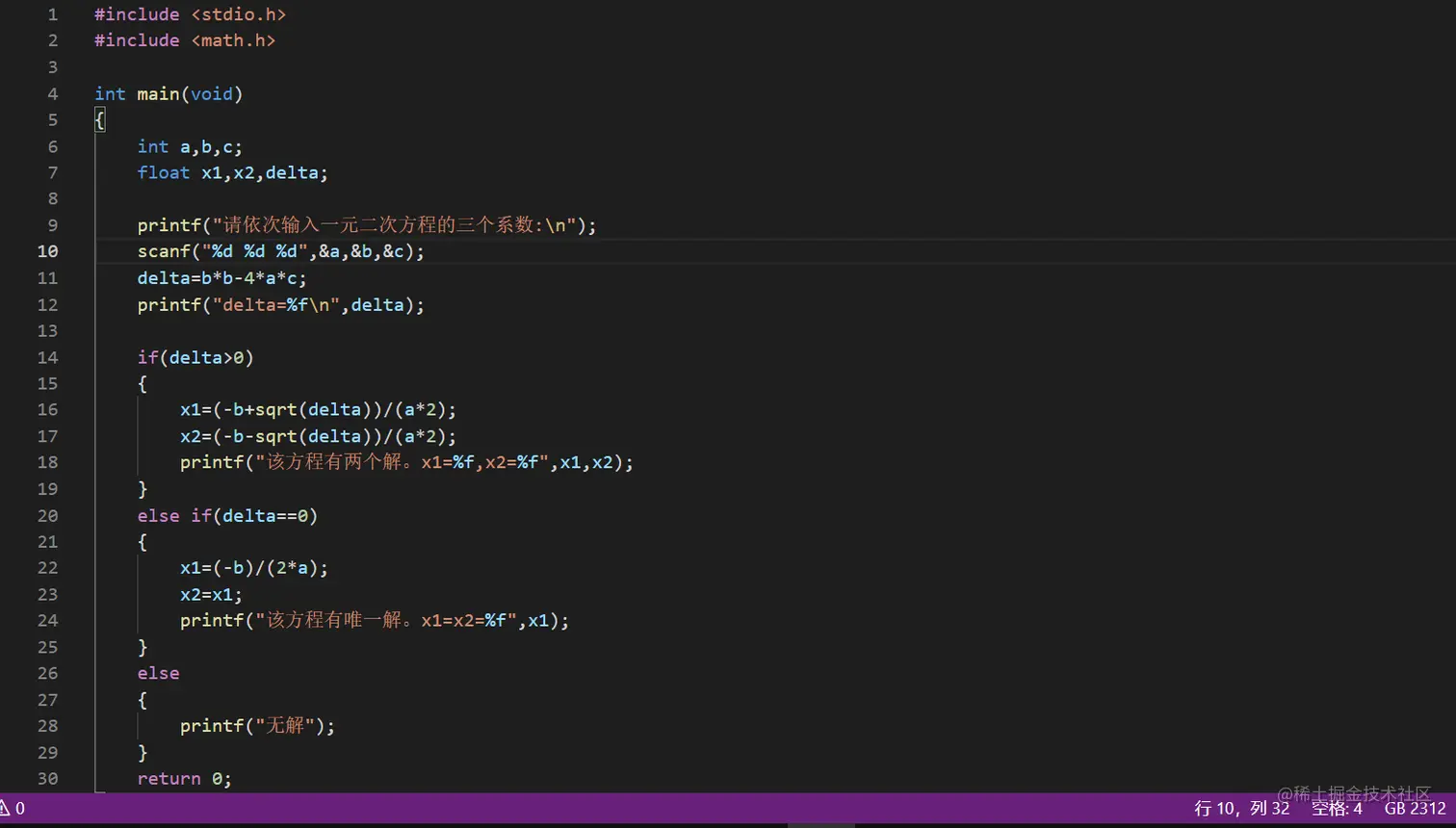Click the "x2=(-b-sqrt(delta))/(a*2);" statement
Screen dimensions: 1456x828
318,436
